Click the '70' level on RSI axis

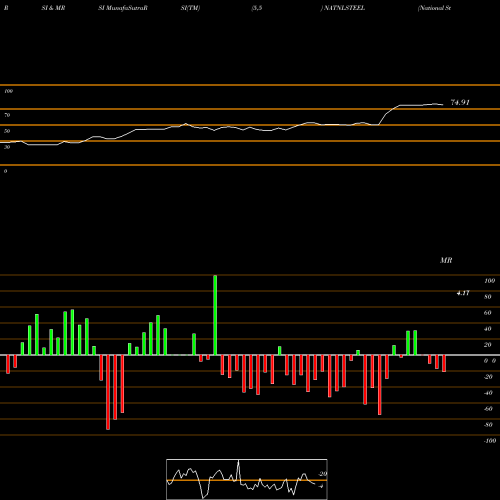click(x=7, y=115)
